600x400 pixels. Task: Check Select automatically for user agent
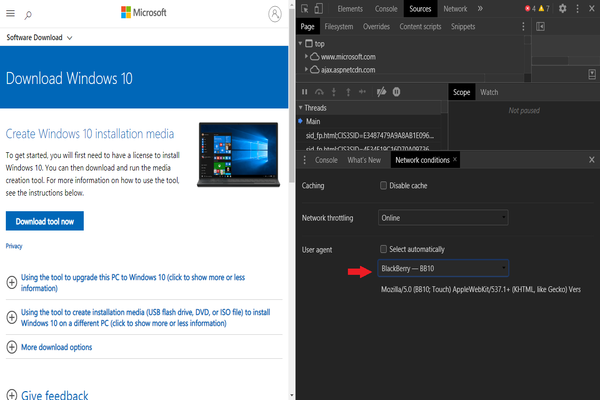(383, 249)
